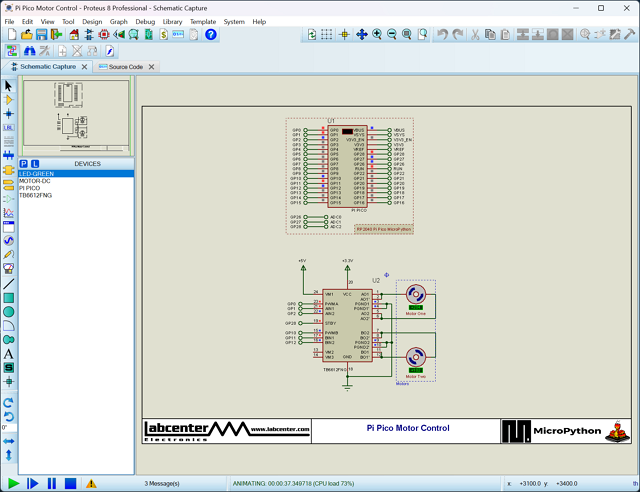Click the Open Project folder icon
Viewport: 640px width, 492px height.
[x=27, y=34]
